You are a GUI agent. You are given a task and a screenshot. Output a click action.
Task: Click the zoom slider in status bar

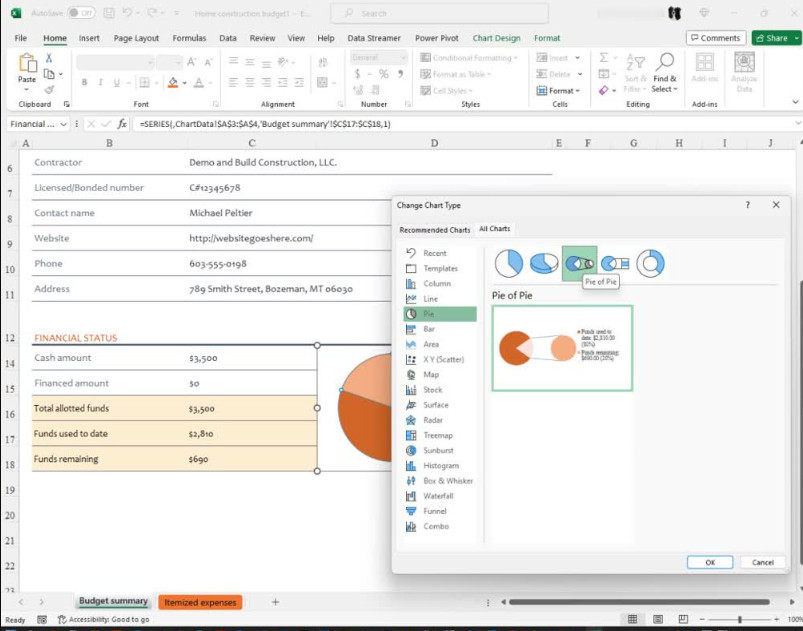click(739, 619)
